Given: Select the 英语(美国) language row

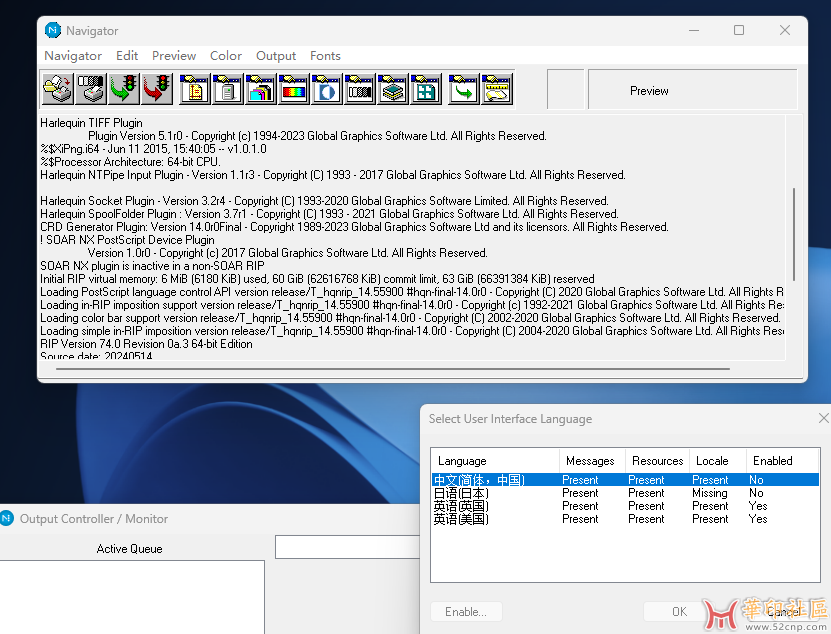Looking at the screenshot, I should [x=625, y=519].
